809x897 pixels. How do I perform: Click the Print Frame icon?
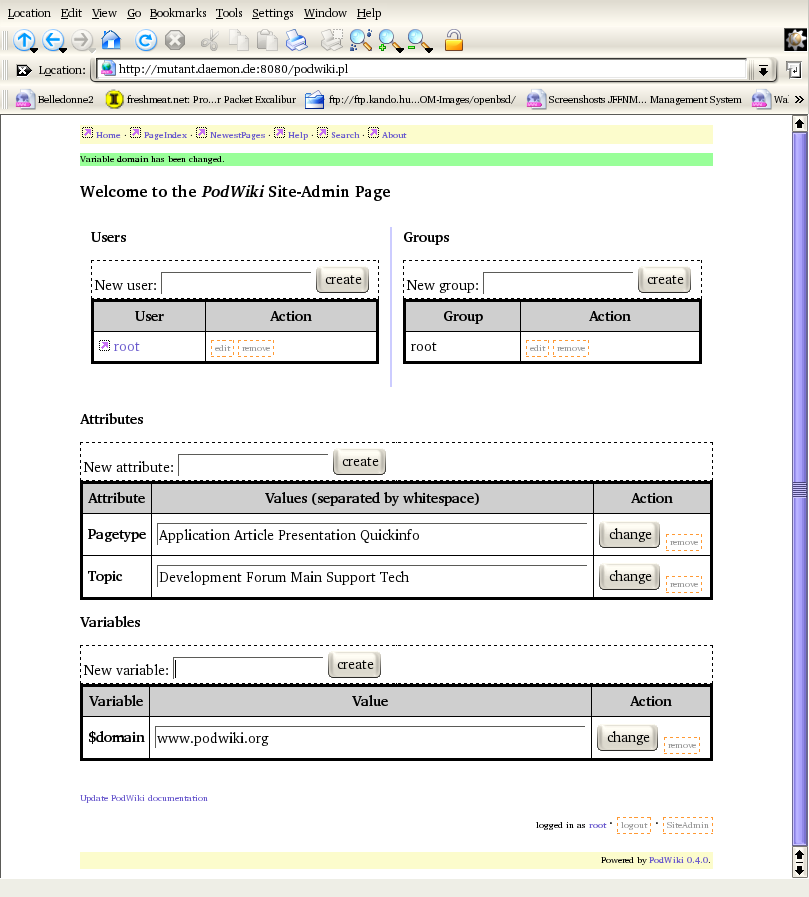(331, 40)
